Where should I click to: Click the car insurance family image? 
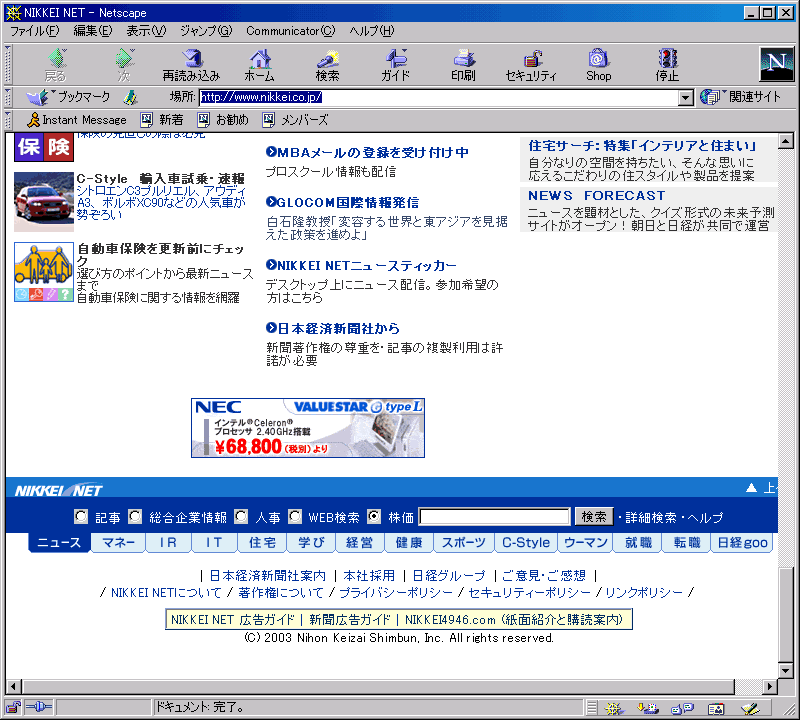[x=44, y=272]
